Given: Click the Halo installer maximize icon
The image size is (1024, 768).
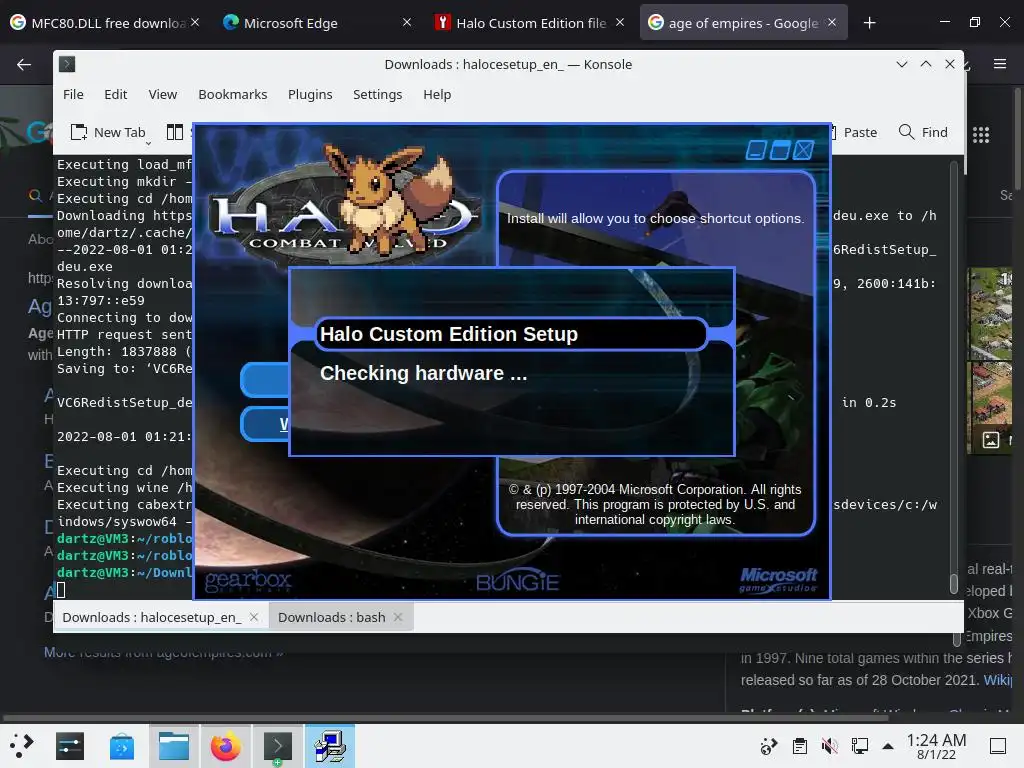Looking at the screenshot, I should coord(779,150).
